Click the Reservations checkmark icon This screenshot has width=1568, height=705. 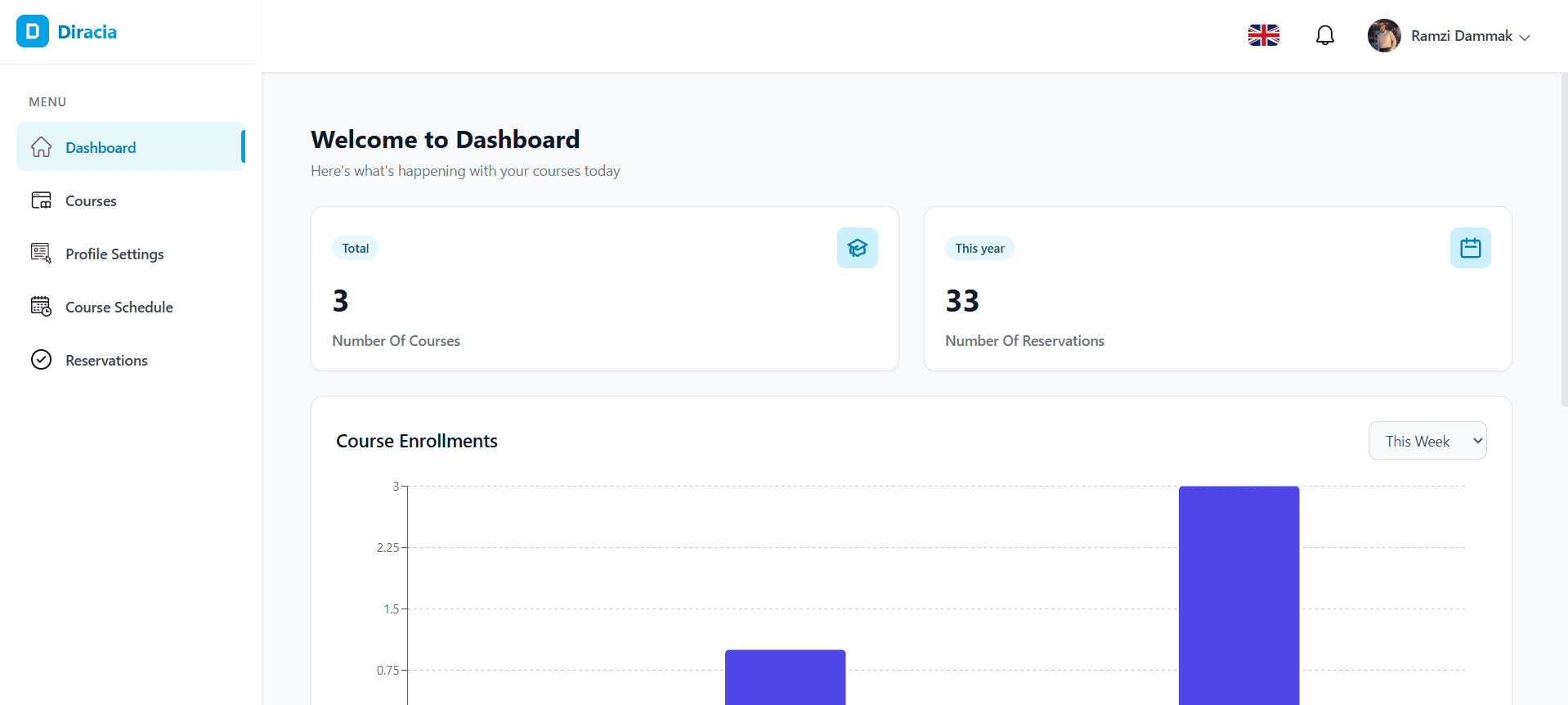41,360
